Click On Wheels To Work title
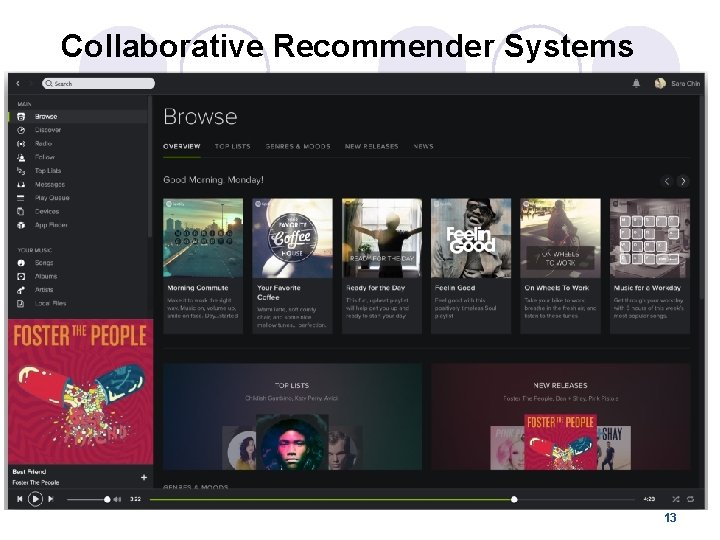720x540 pixels. (557, 288)
